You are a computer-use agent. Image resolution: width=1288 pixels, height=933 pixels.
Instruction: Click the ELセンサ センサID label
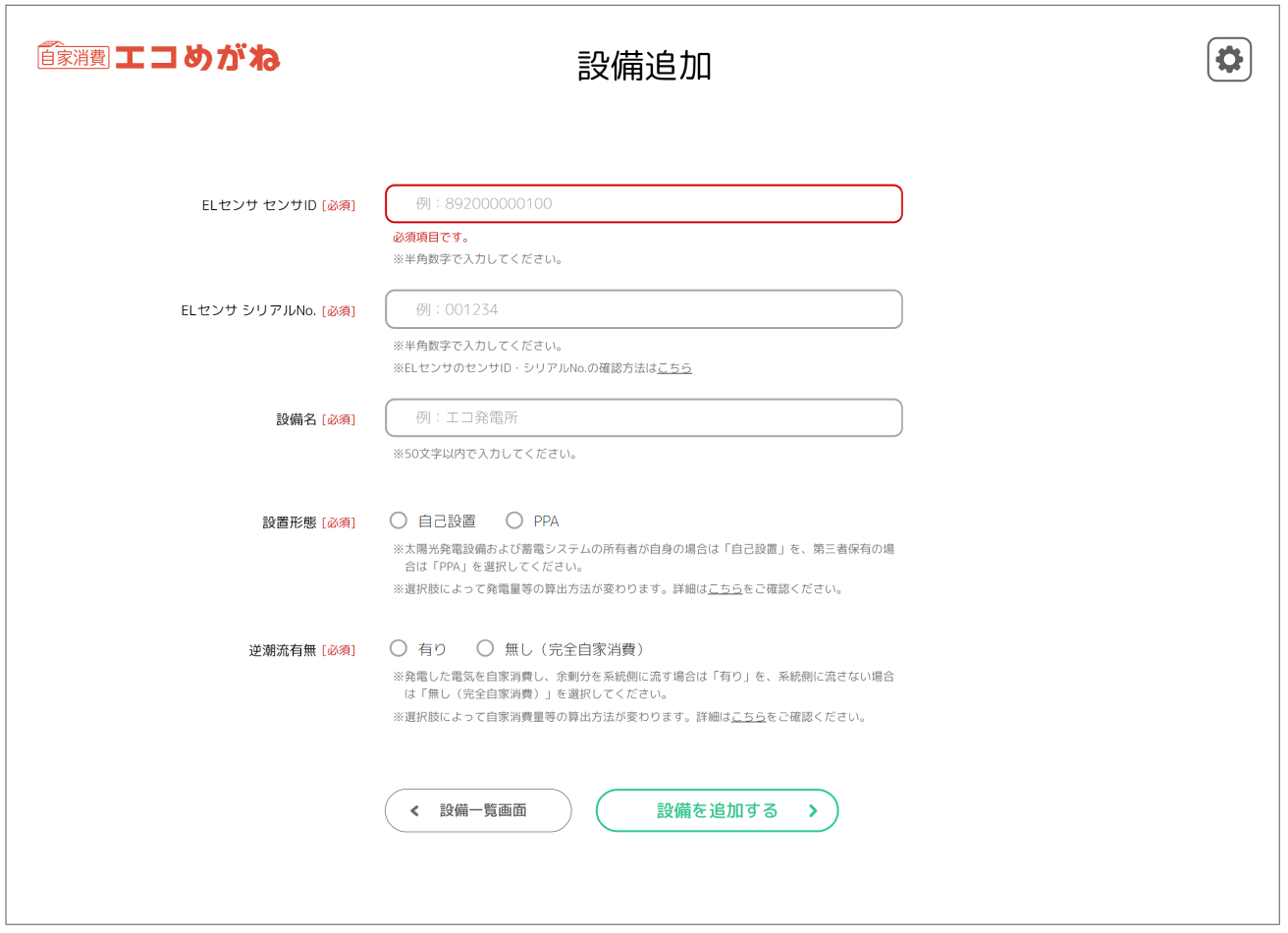259,205
